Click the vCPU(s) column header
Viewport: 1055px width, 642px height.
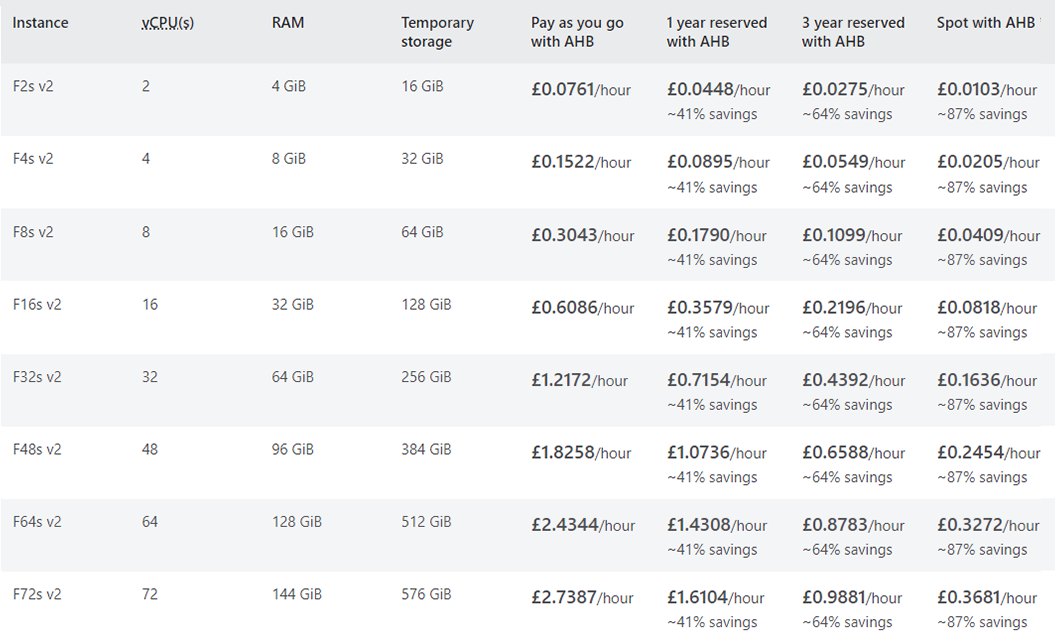[x=168, y=23]
